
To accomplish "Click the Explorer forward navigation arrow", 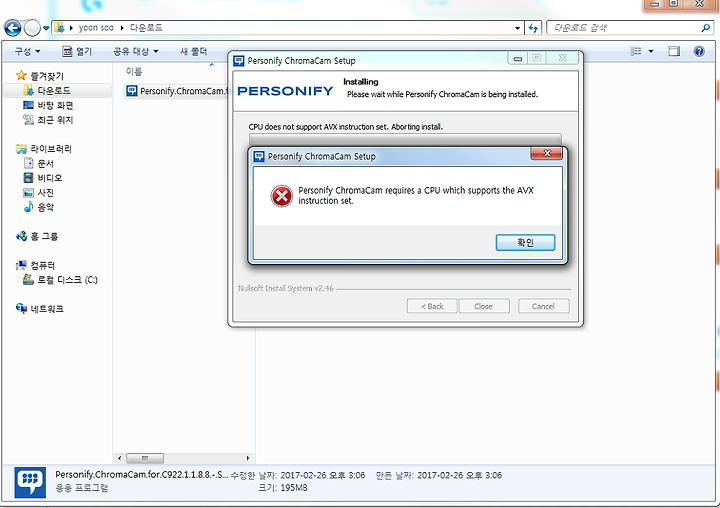I will click(x=32, y=28).
